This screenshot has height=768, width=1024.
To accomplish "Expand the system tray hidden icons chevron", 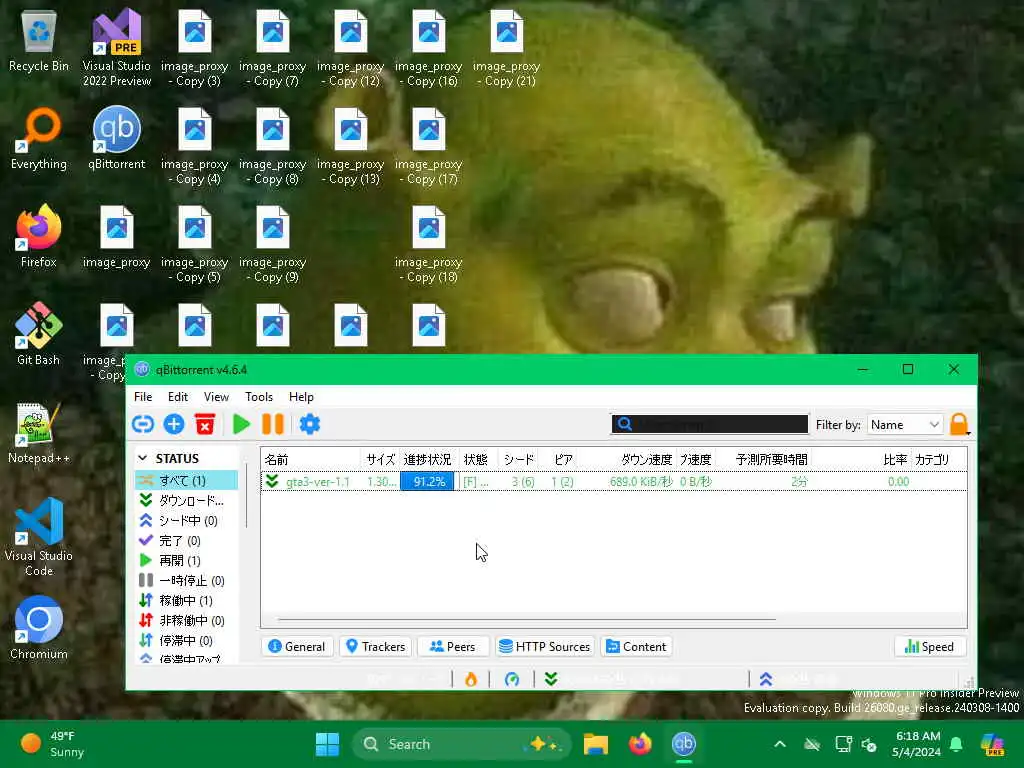I will 780,744.
